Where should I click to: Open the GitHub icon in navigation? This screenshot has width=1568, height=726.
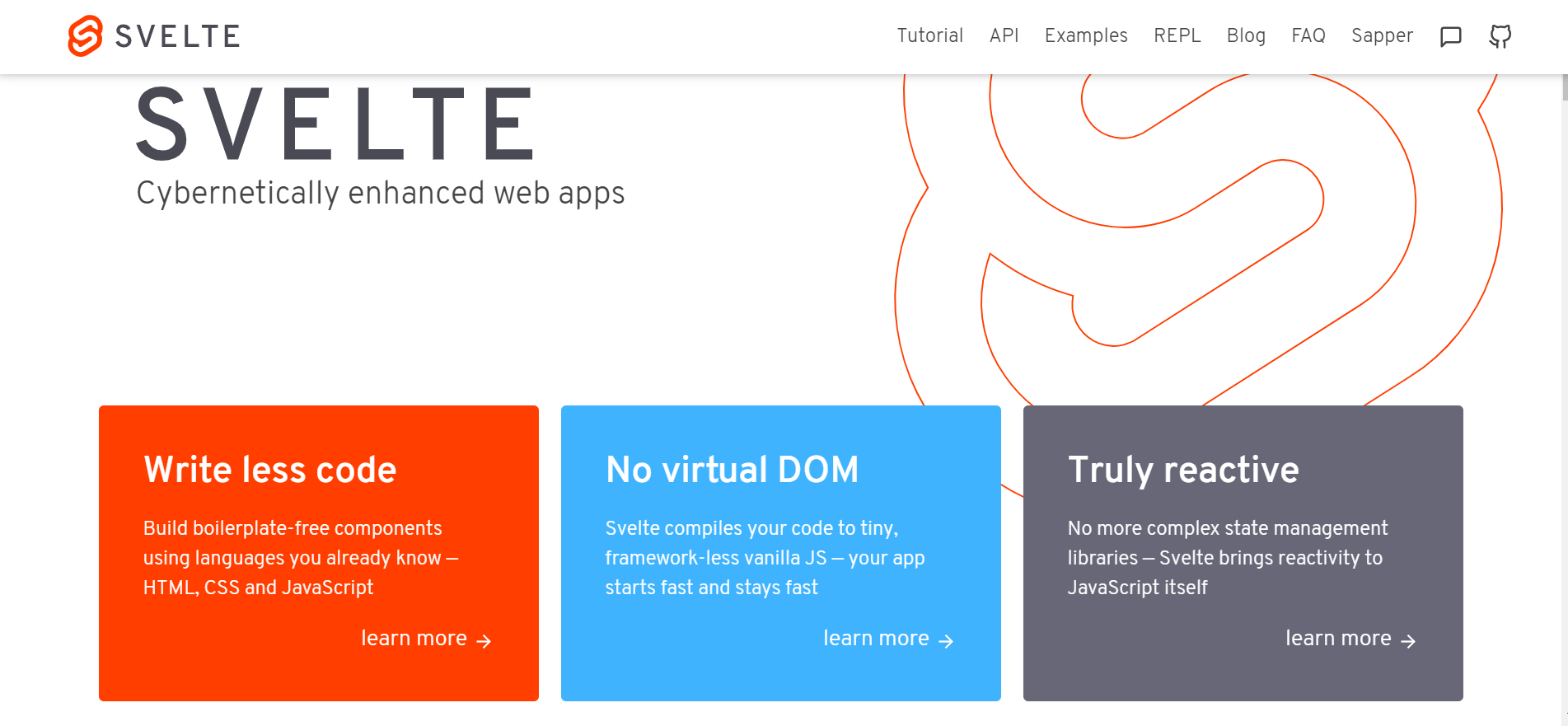(x=1500, y=36)
